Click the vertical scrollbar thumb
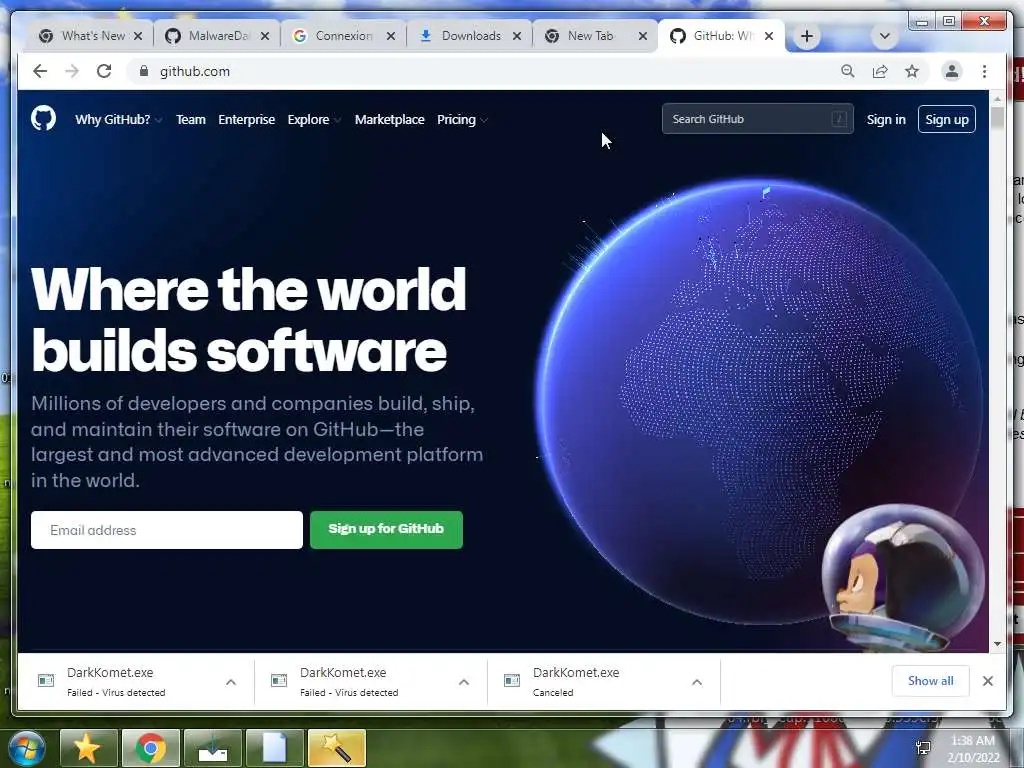 pos(997,118)
